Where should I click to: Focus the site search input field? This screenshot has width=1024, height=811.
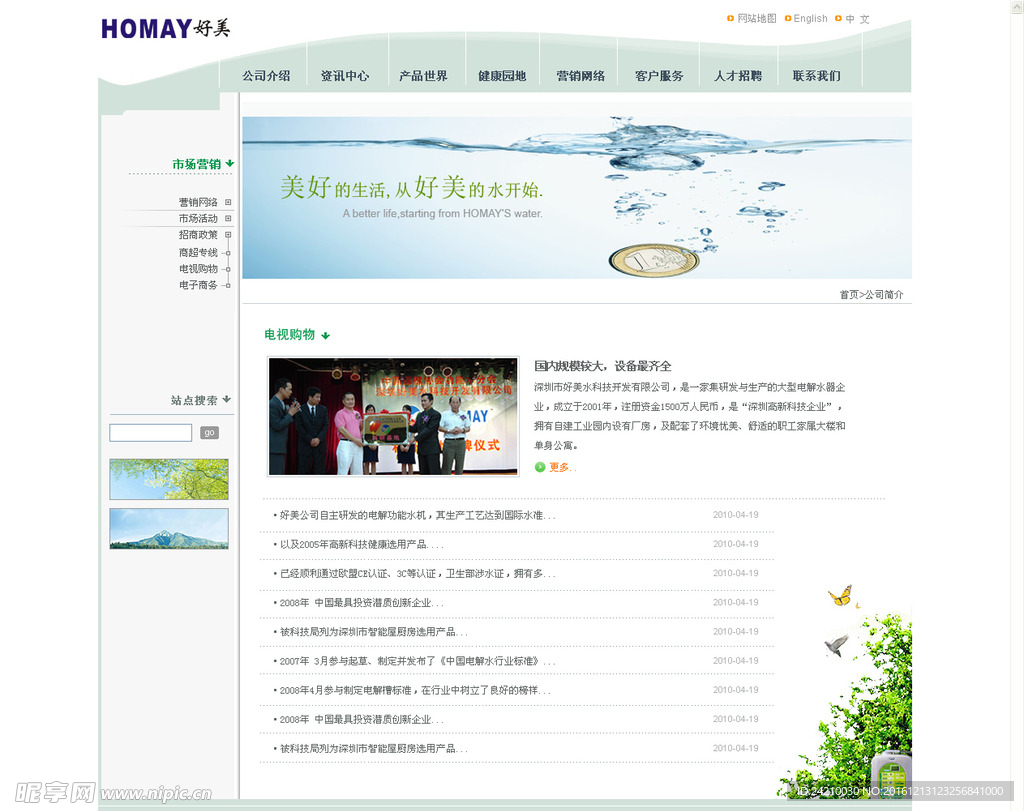[150, 433]
